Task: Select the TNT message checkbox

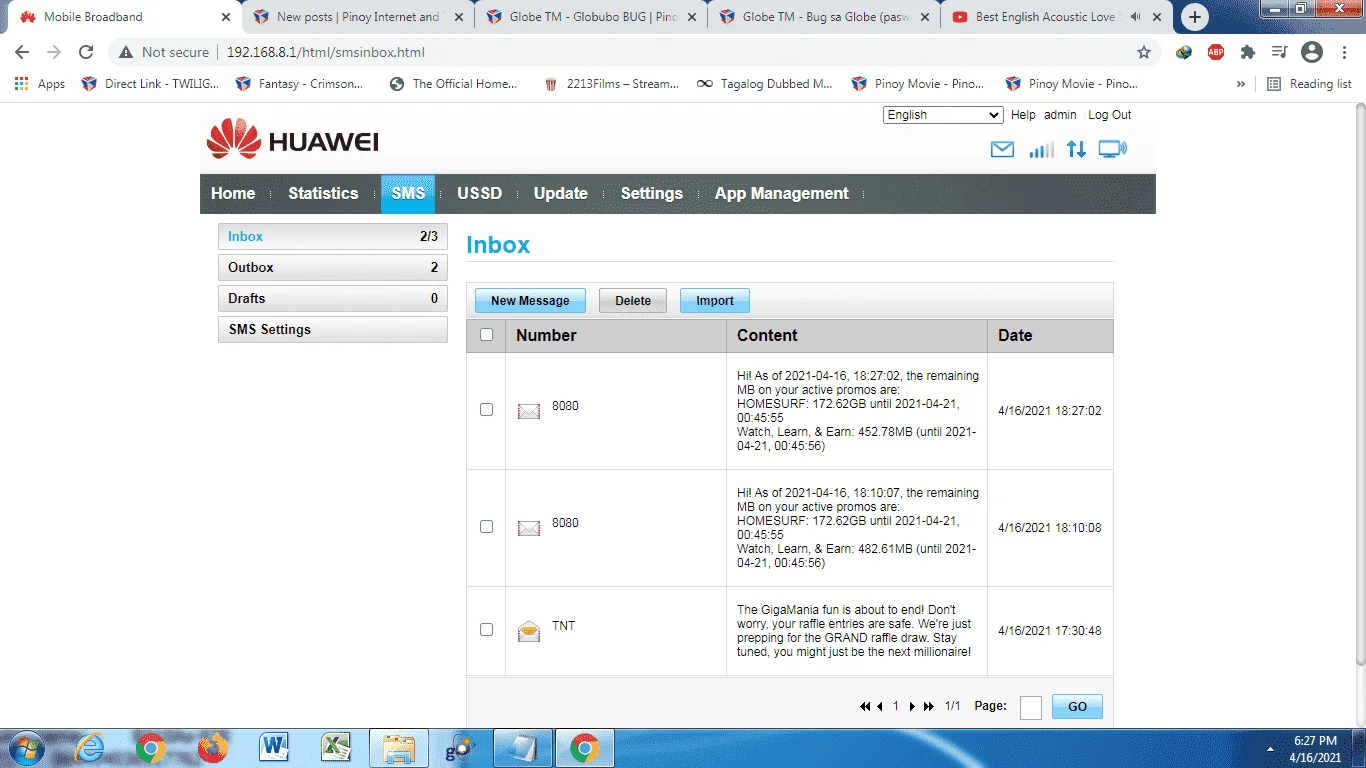Action: 486,630
